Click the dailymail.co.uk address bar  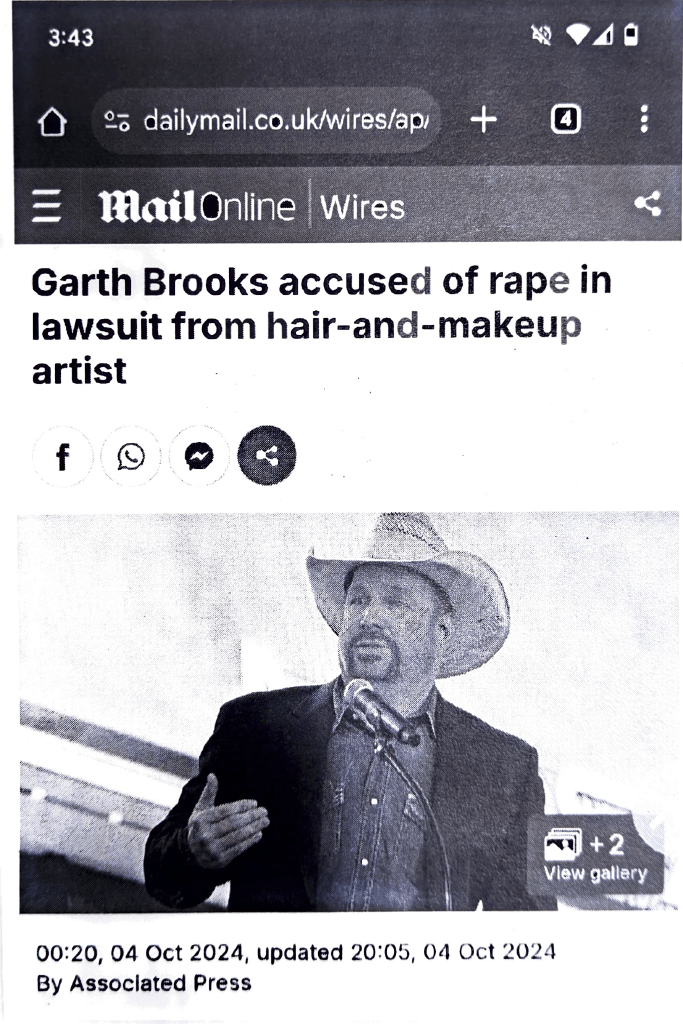(x=266, y=121)
